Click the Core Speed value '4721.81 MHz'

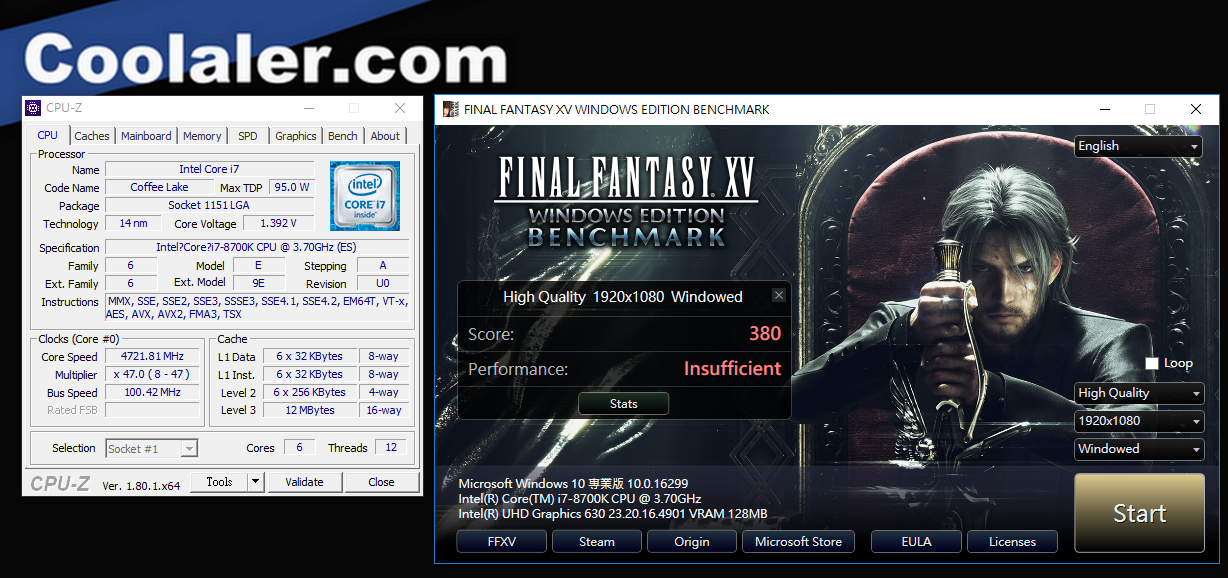pos(153,356)
